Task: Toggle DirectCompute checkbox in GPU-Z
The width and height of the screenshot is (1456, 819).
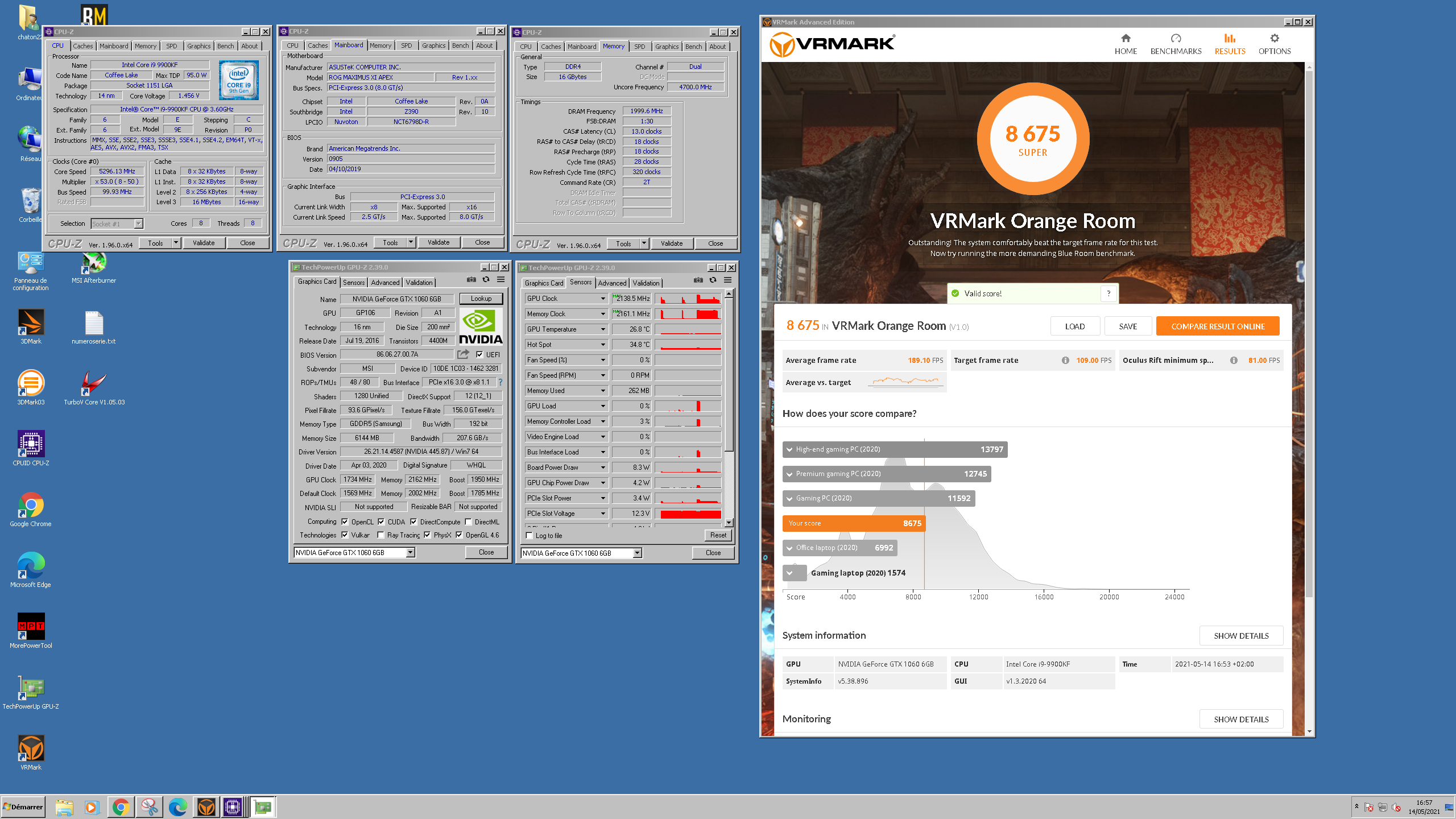Action: (x=413, y=522)
